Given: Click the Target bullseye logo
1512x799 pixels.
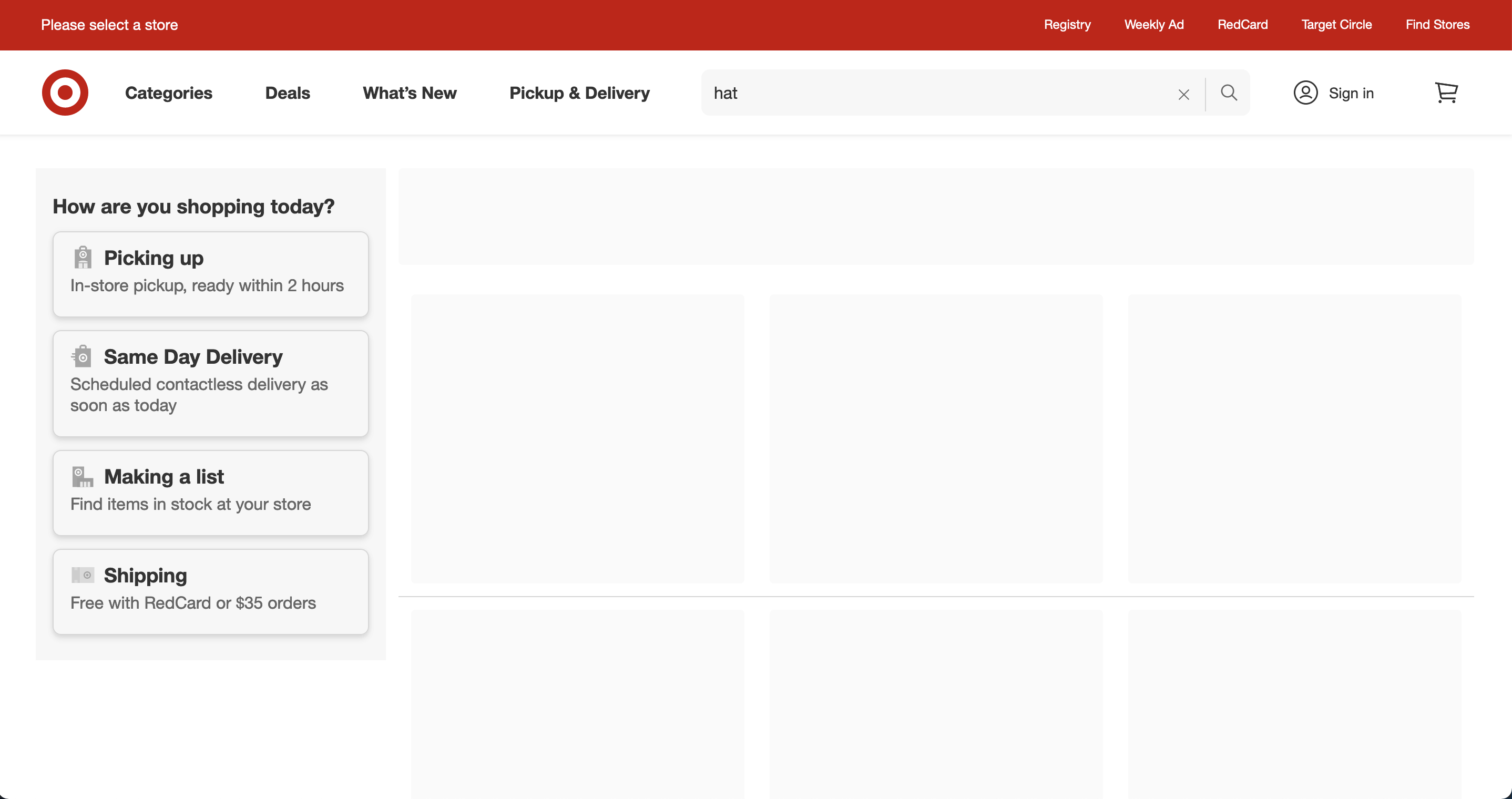Looking at the screenshot, I should 65,92.
